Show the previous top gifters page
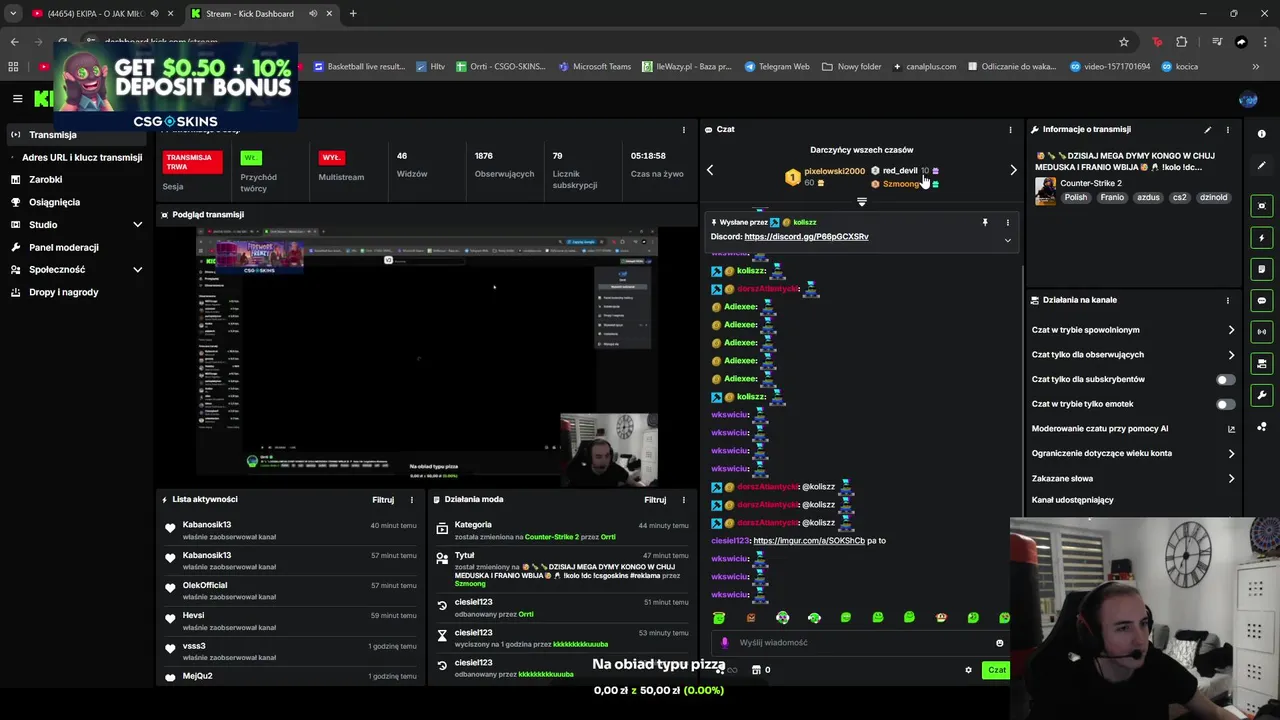Screen dimensions: 1280x720 (x=710, y=170)
